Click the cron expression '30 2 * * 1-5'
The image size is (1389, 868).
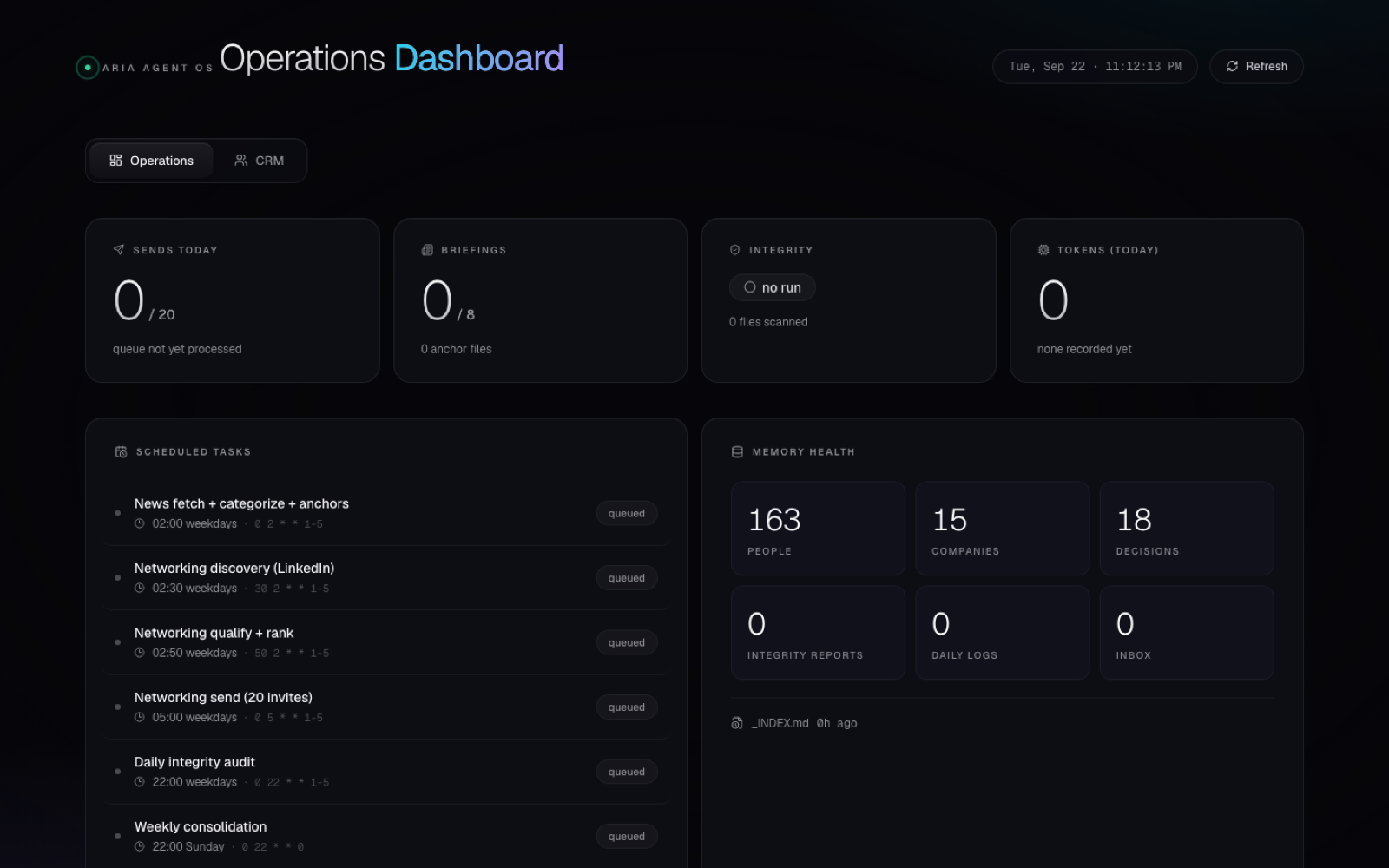(x=292, y=589)
